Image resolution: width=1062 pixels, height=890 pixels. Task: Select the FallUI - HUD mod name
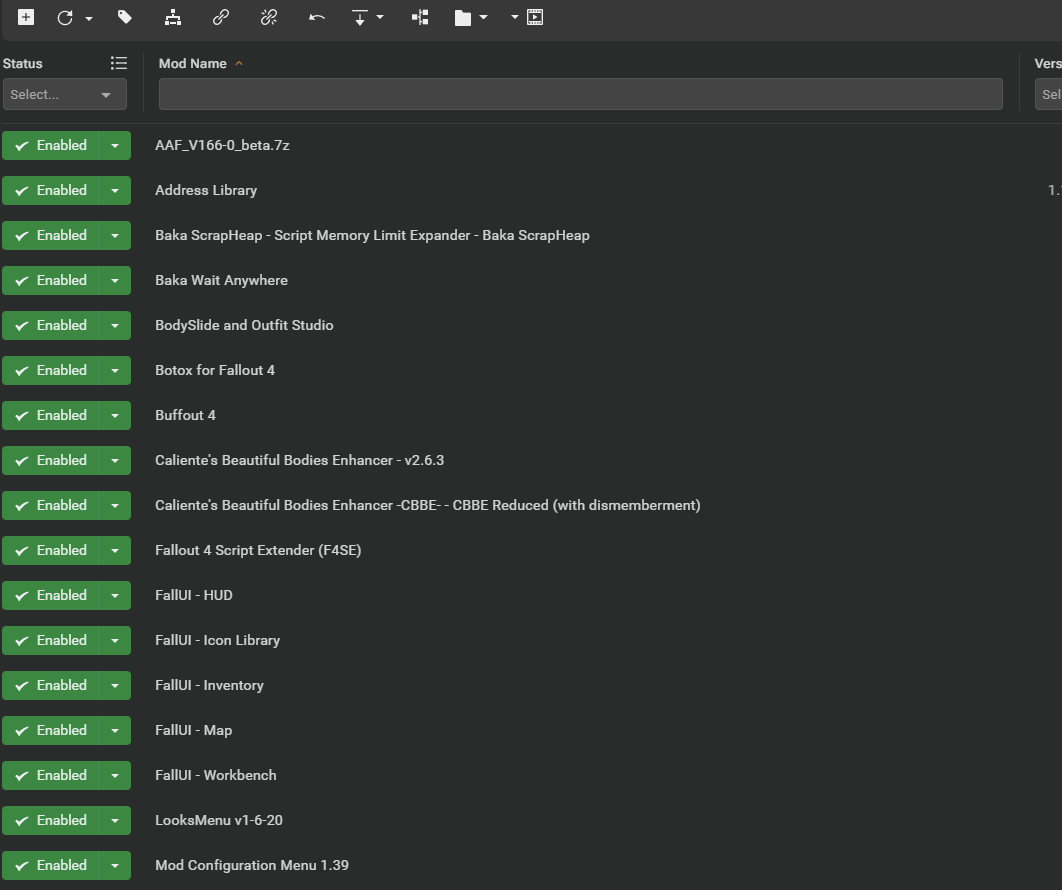click(194, 595)
